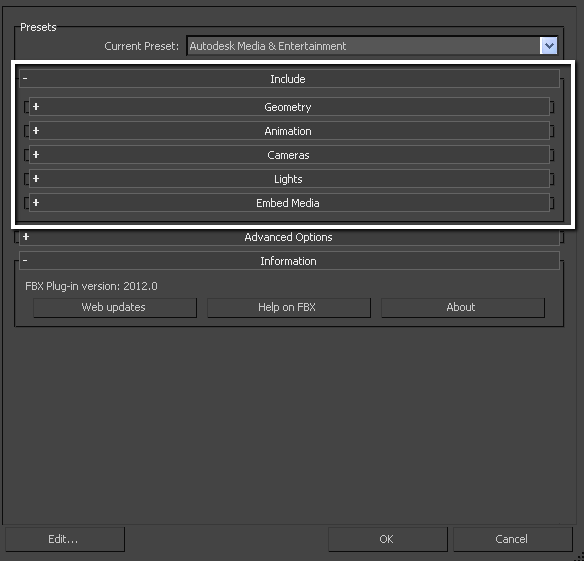Viewport: 584px width, 561px height.
Task: Click the Edit... button
Action: 65,539
